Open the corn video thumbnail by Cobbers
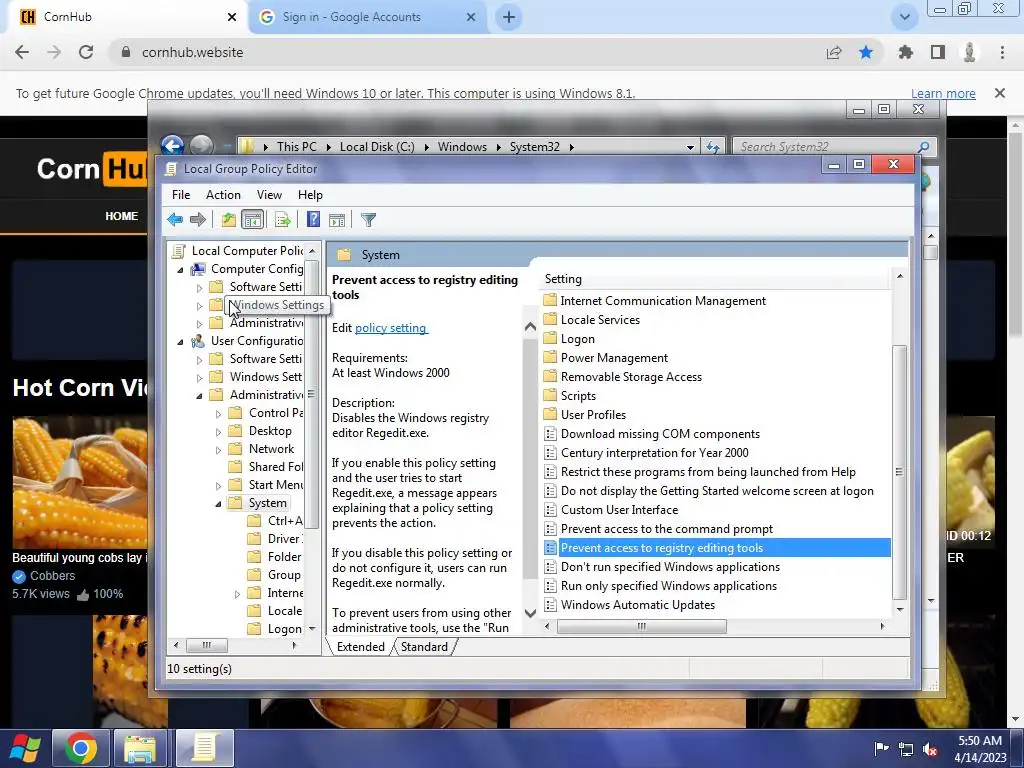This screenshot has height=768, width=1024. 80,483
